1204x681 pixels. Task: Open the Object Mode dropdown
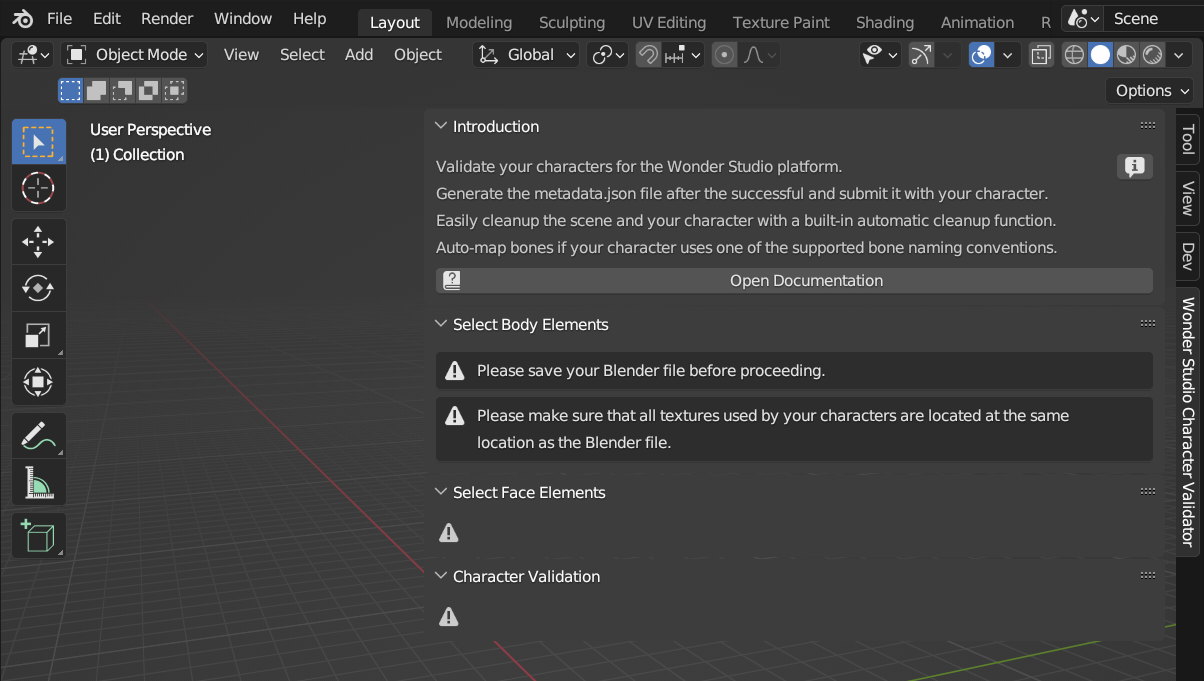click(x=135, y=55)
